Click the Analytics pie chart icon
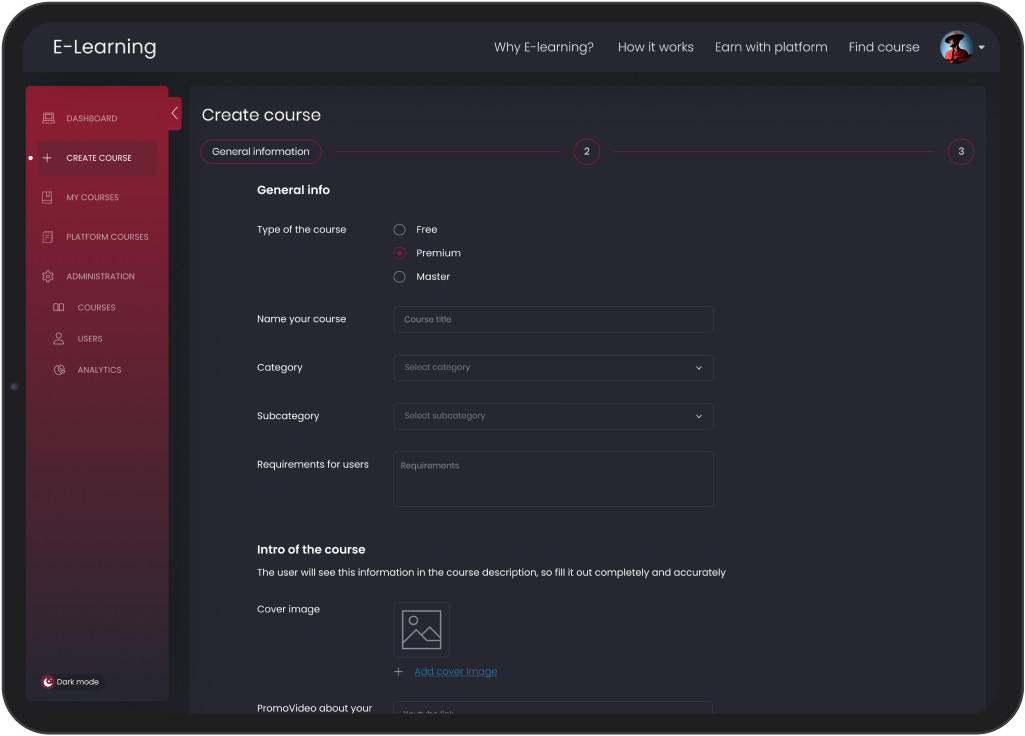The image size is (1025, 736). pos(59,370)
